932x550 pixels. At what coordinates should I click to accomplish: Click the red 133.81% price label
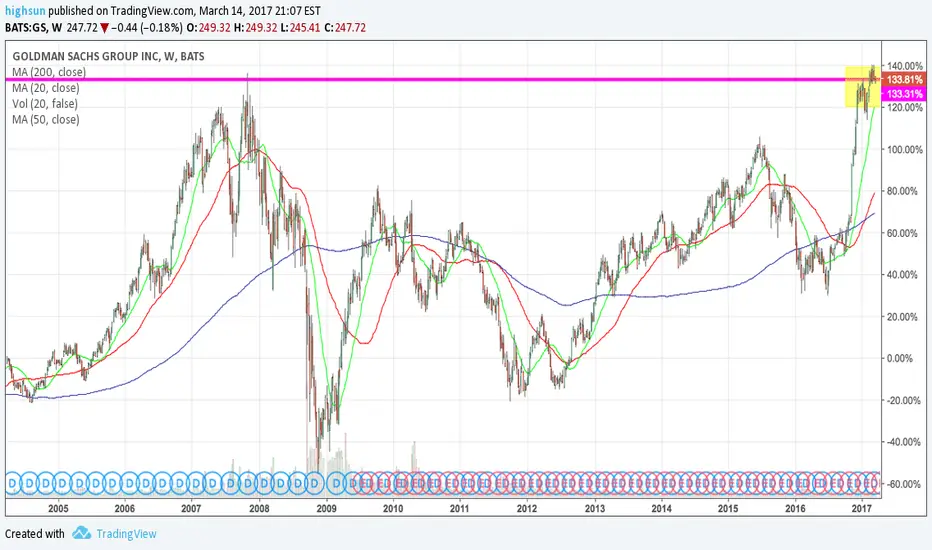coord(904,80)
